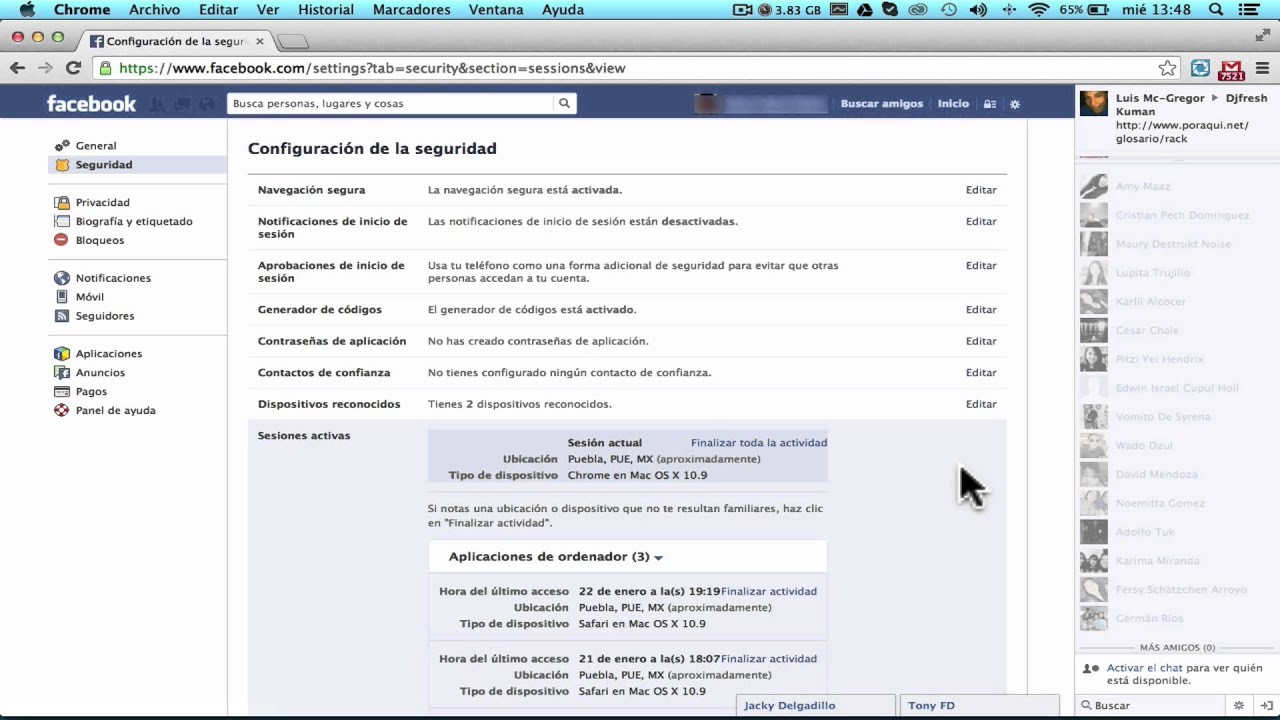
Task: Open macOS Spotlight search icon
Action: (x=1216, y=10)
